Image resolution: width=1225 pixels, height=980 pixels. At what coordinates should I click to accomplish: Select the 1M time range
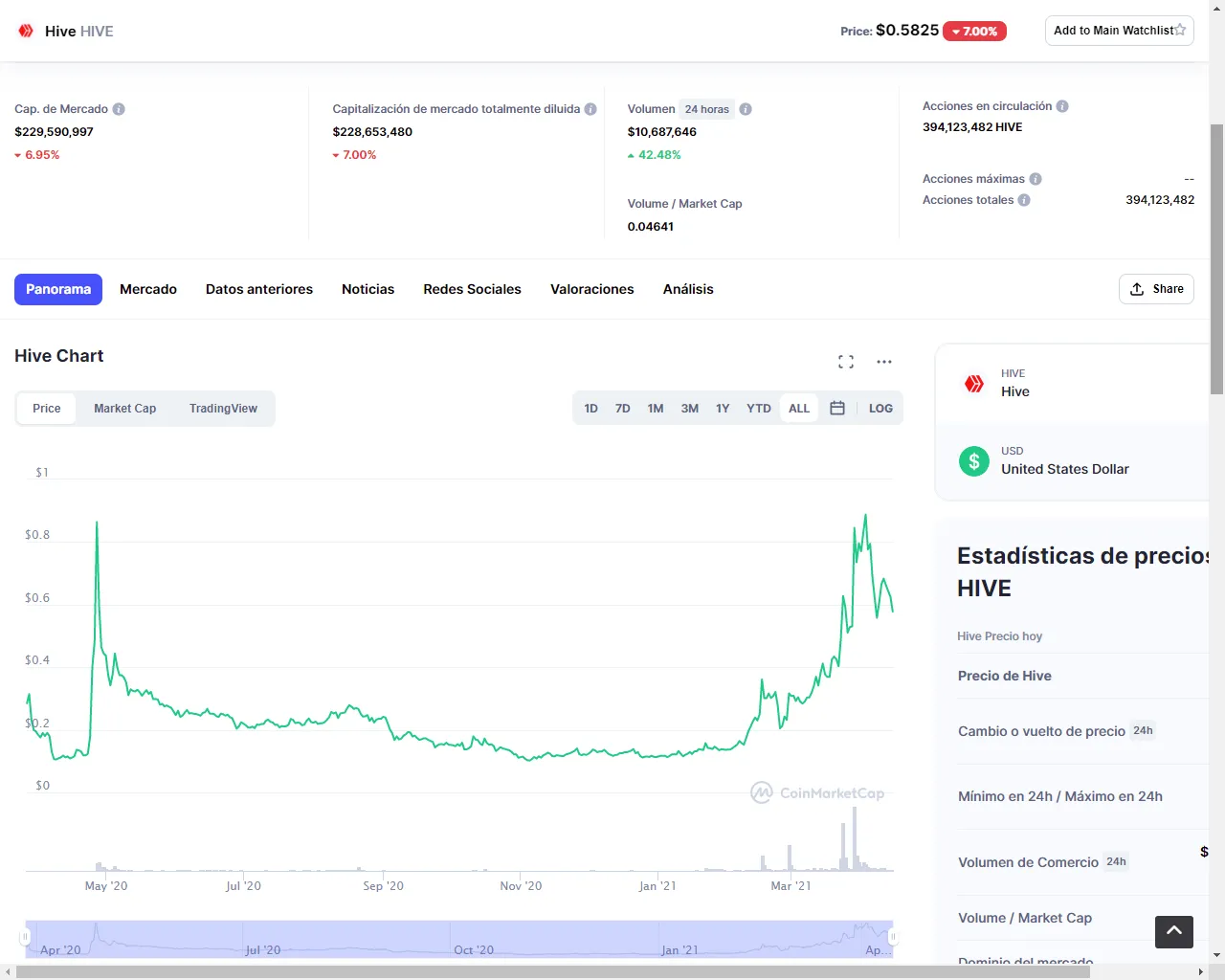click(656, 408)
